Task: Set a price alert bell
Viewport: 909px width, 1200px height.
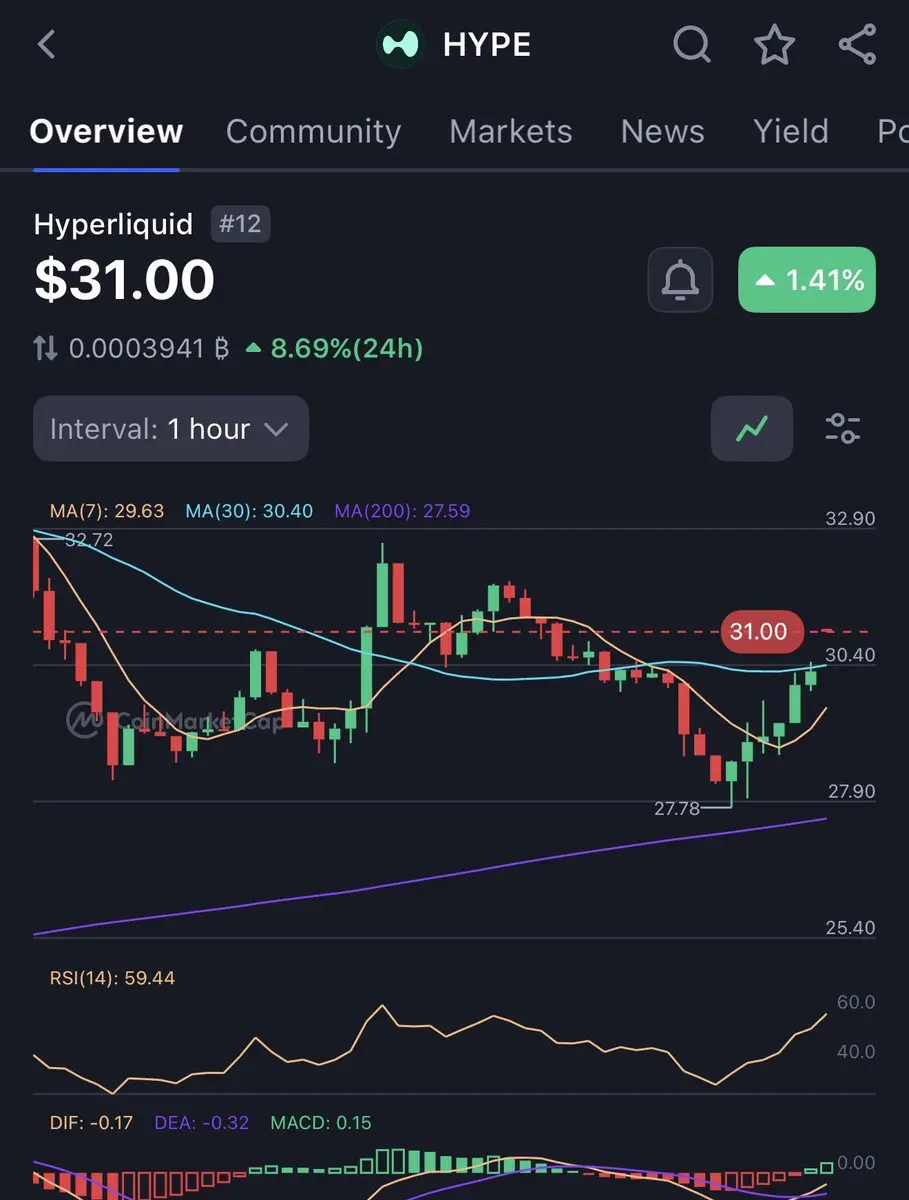Action: 680,280
